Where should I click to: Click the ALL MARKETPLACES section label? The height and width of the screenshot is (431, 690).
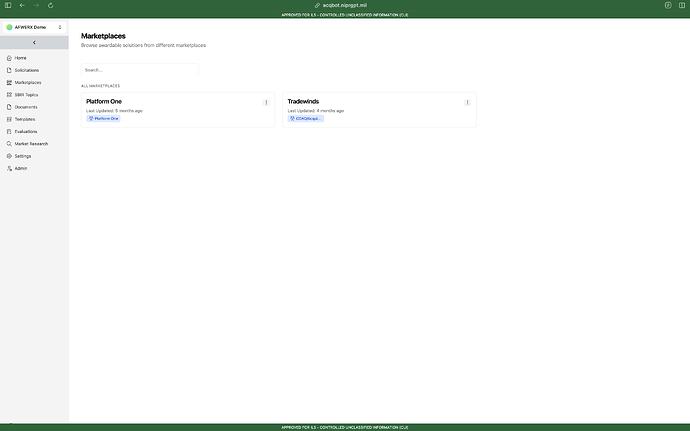coord(100,86)
